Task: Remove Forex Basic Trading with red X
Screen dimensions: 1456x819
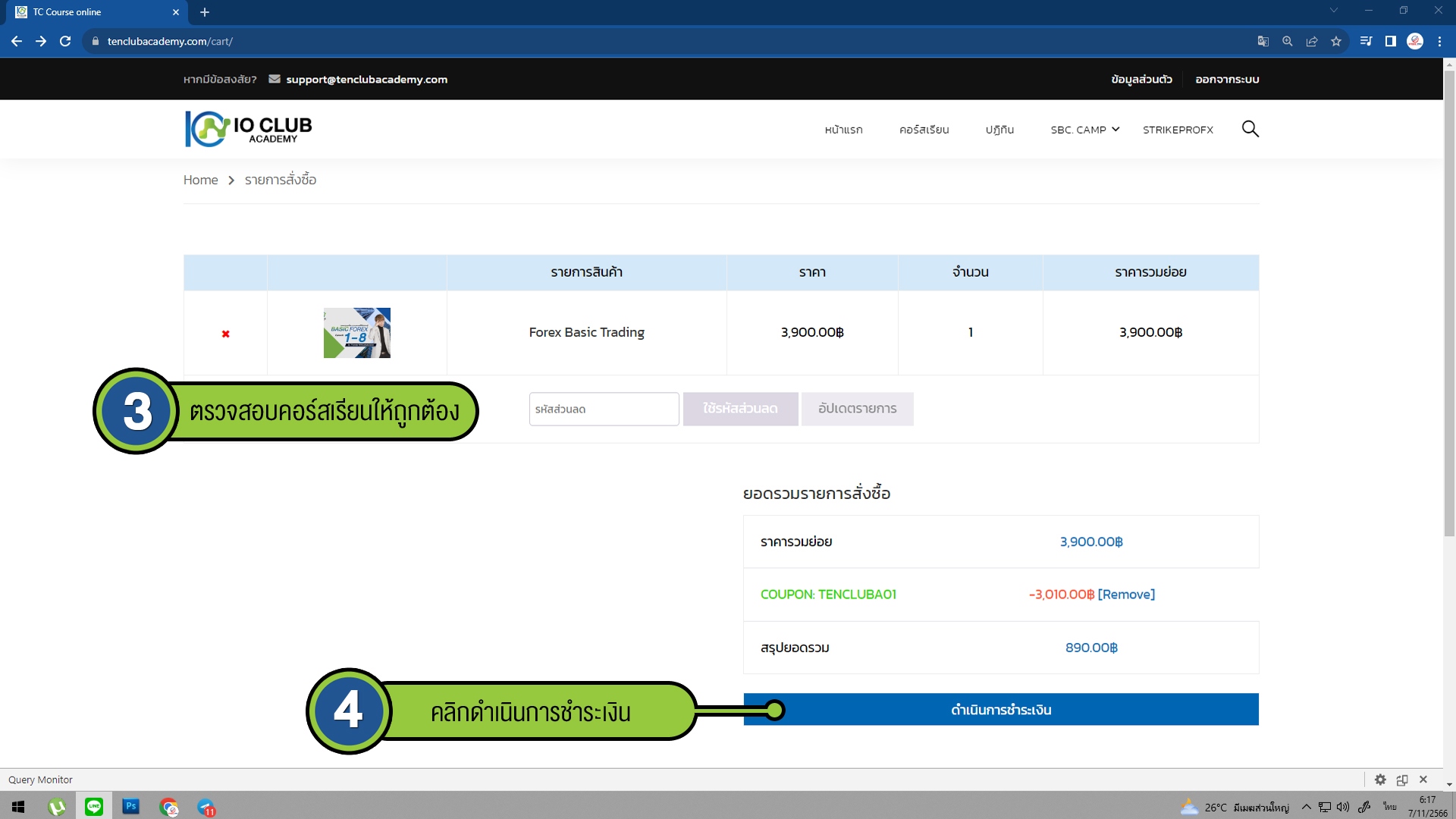Action: tap(225, 334)
